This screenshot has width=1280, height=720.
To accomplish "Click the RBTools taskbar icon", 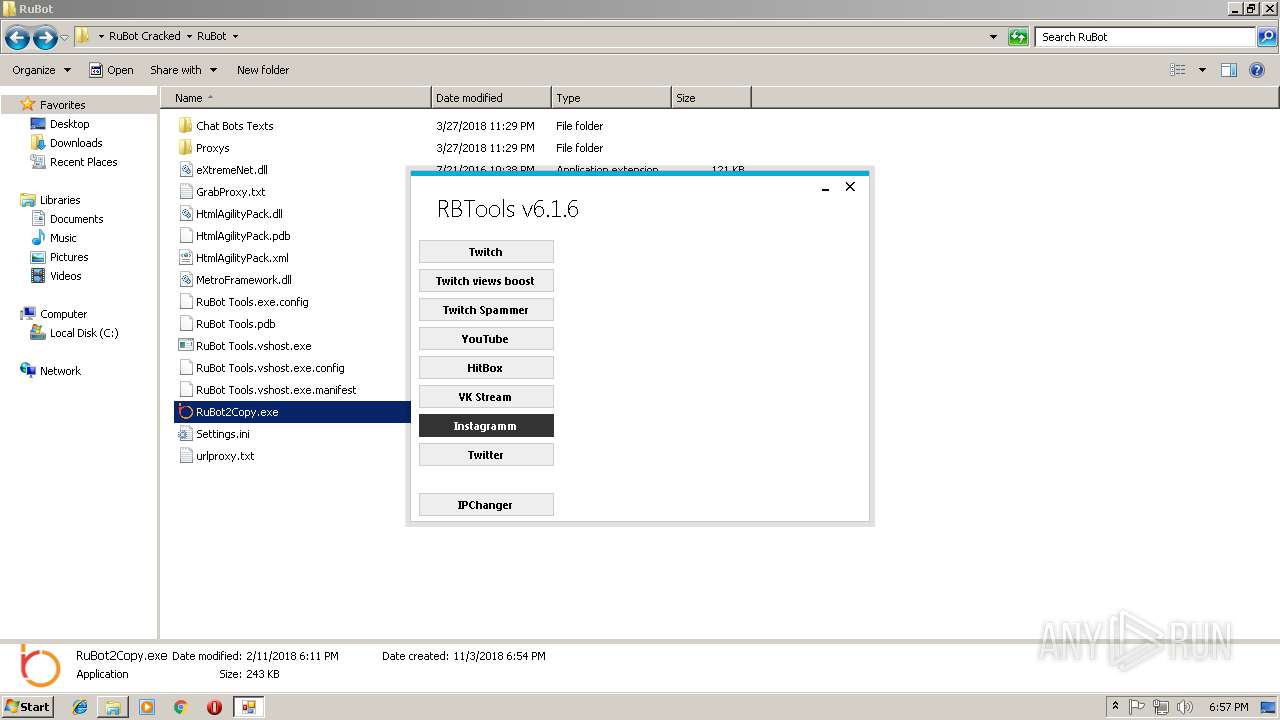I will (x=248, y=707).
